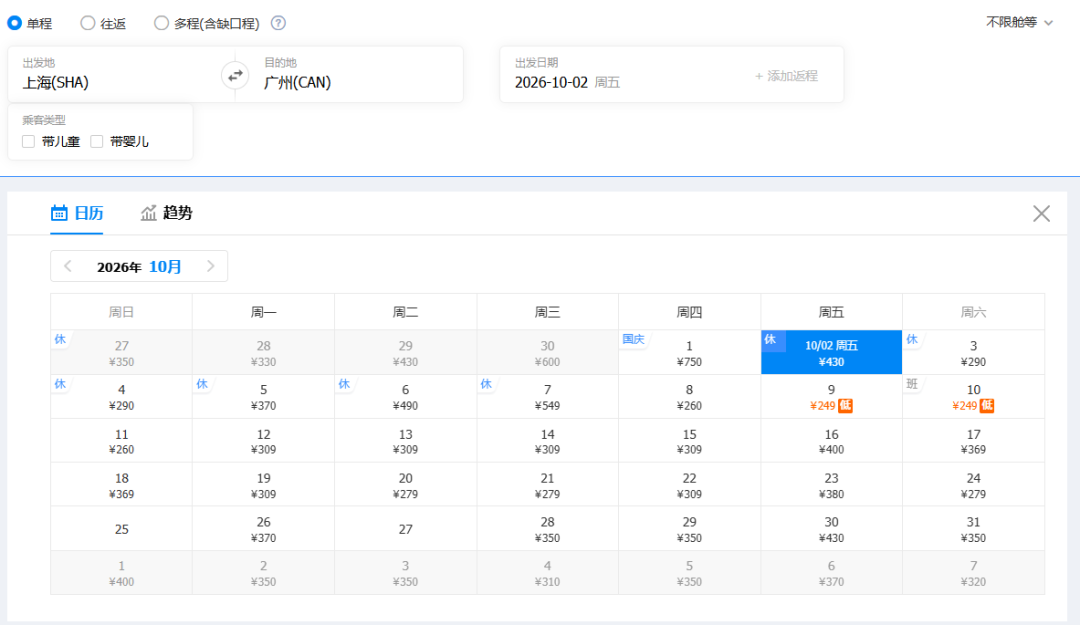The height and width of the screenshot is (625, 1080).
Task: Click 添加返程 add return trip
Action: [x=786, y=76]
